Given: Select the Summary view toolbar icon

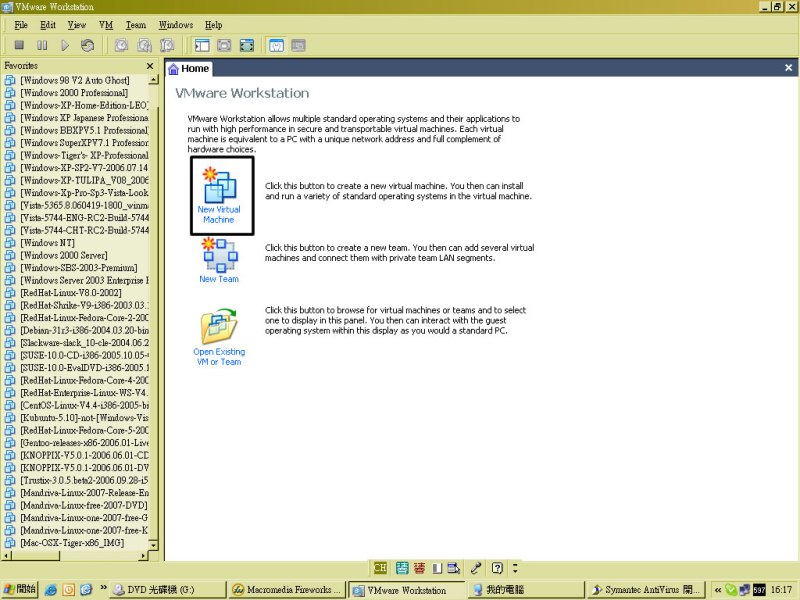Looking at the screenshot, I should click(x=276, y=45).
